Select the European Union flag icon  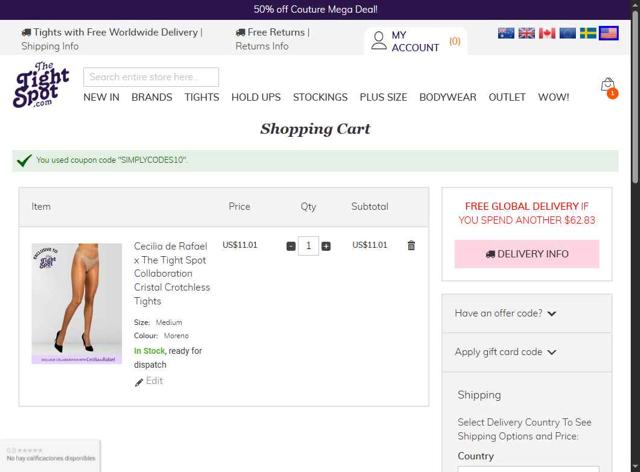(567, 33)
